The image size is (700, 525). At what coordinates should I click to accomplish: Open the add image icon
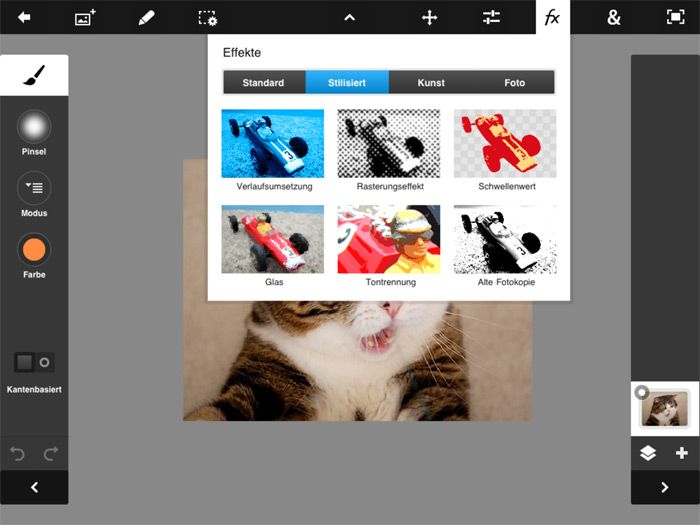85,17
